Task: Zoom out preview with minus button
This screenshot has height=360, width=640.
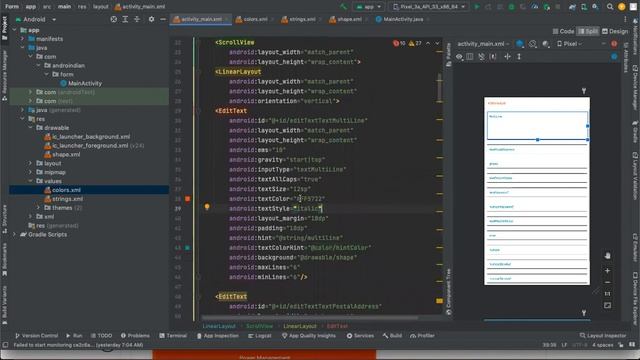Action: click(x=607, y=282)
